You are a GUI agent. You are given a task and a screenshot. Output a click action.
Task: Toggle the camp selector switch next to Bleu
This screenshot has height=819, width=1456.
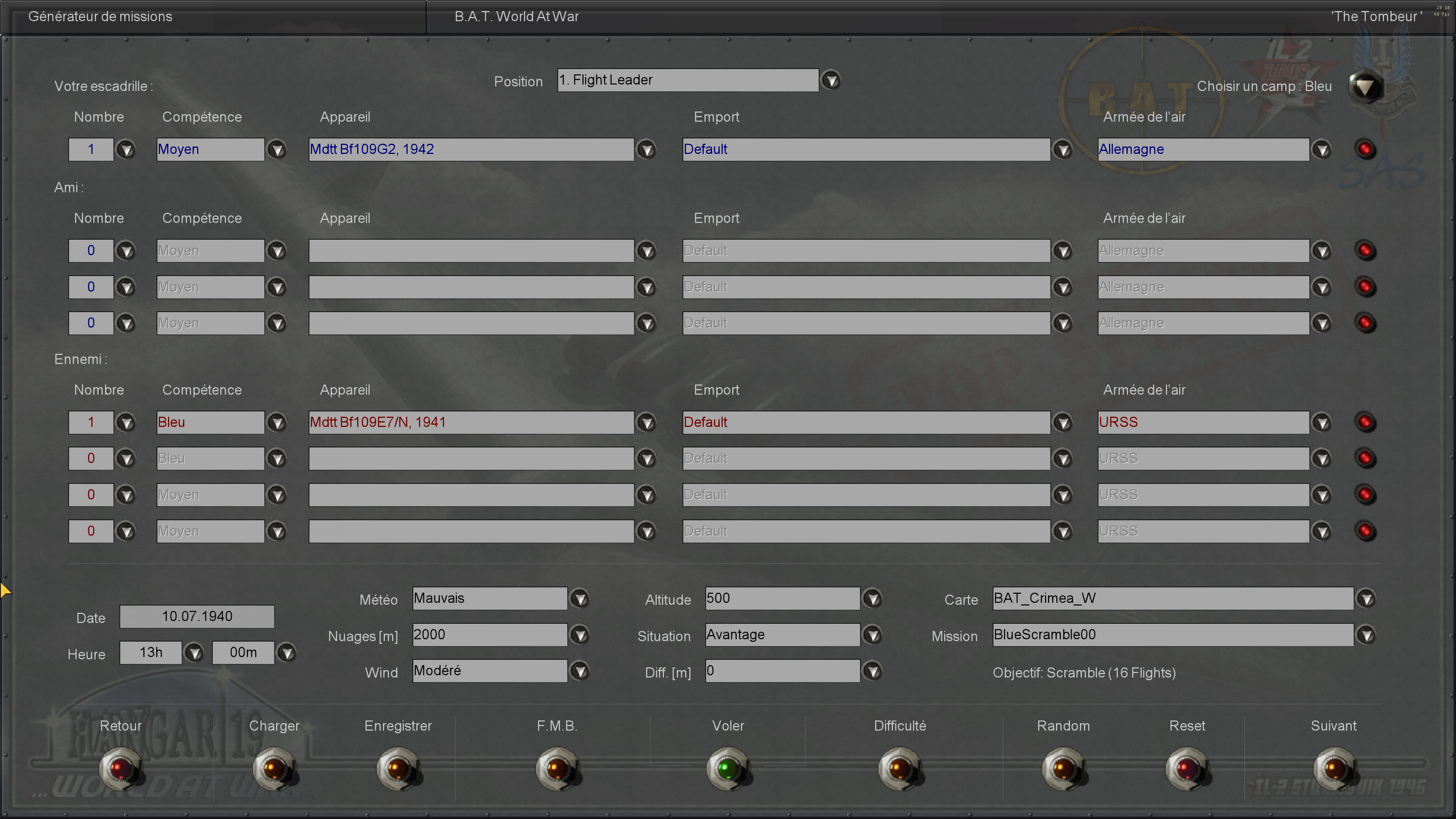point(1365,86)
